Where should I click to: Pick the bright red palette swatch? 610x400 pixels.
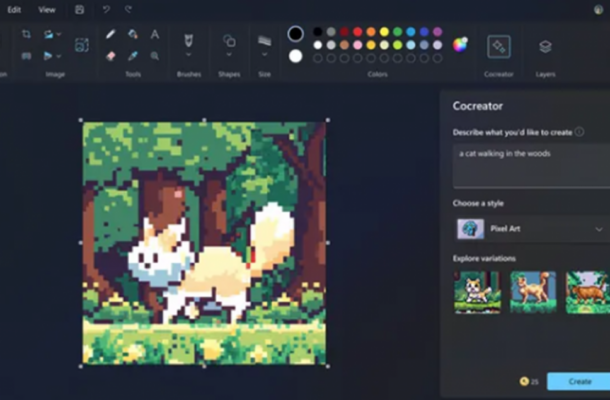[x=358, y=32]
